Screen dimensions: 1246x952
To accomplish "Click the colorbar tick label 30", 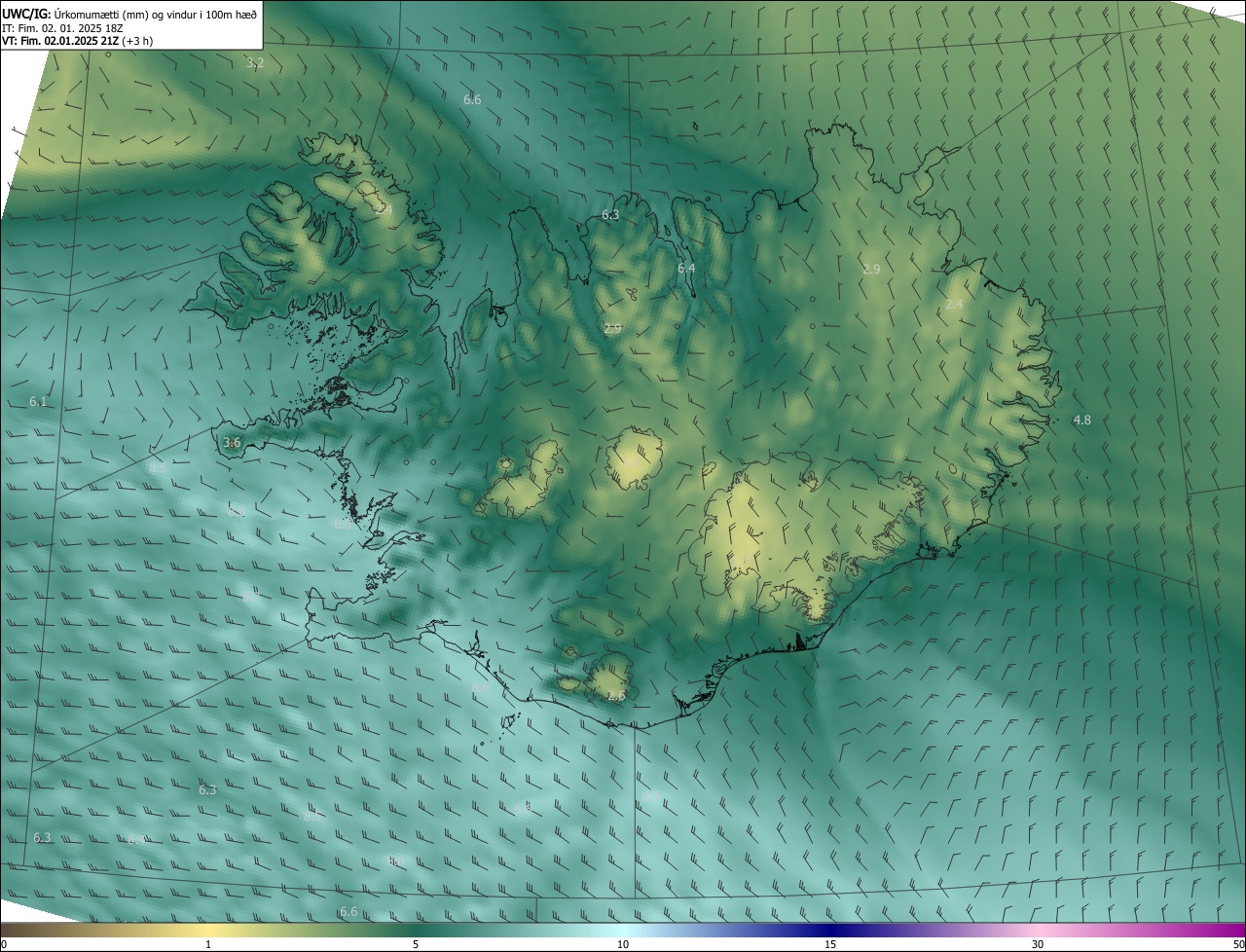I will [x=1038, y=944].
